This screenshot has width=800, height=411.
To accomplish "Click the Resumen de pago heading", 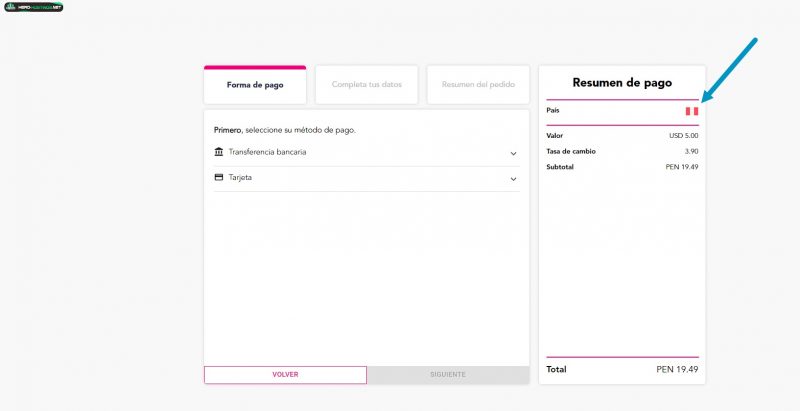I will point(622,83).
